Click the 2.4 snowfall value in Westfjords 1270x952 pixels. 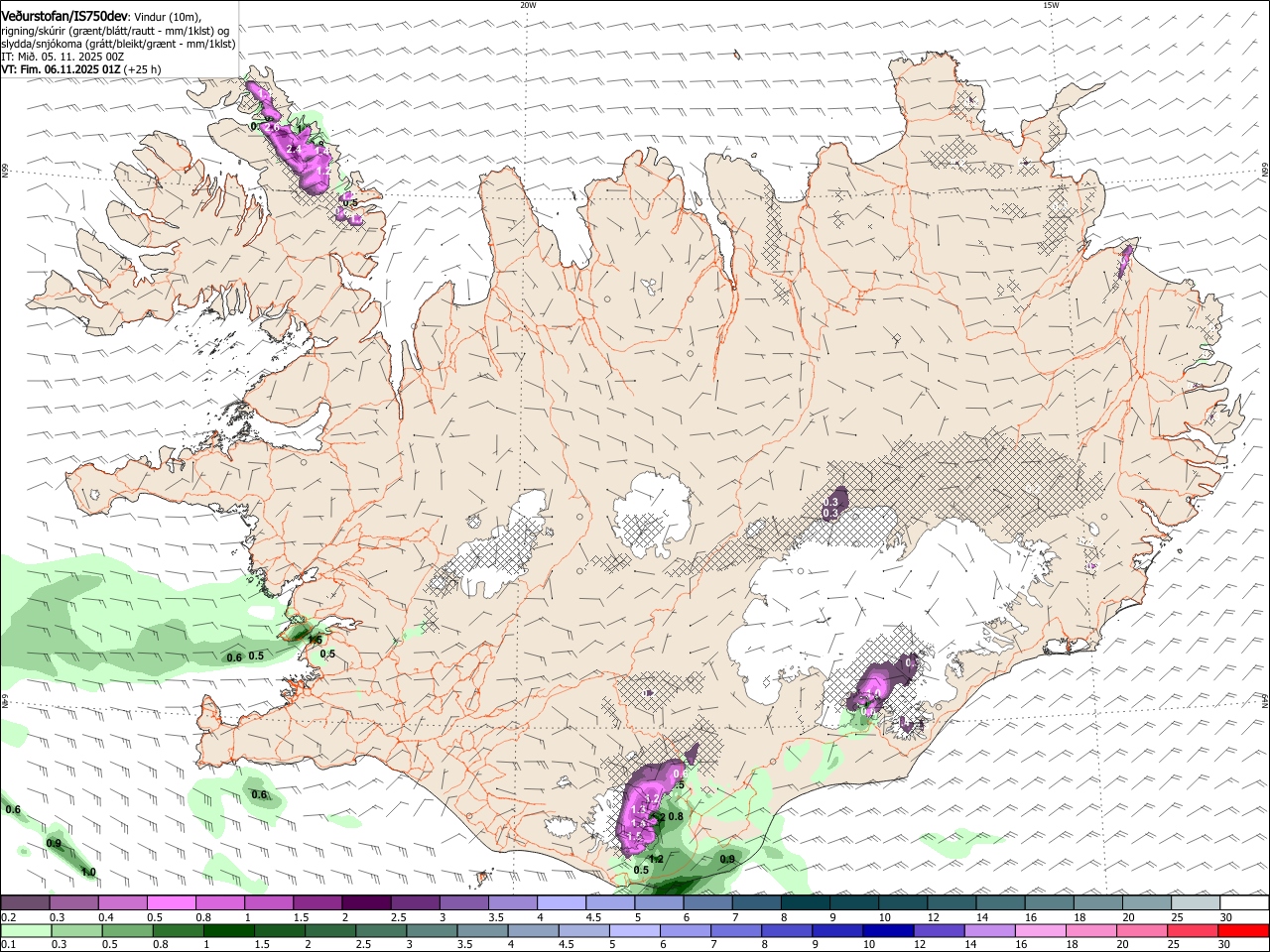(293, 150)
